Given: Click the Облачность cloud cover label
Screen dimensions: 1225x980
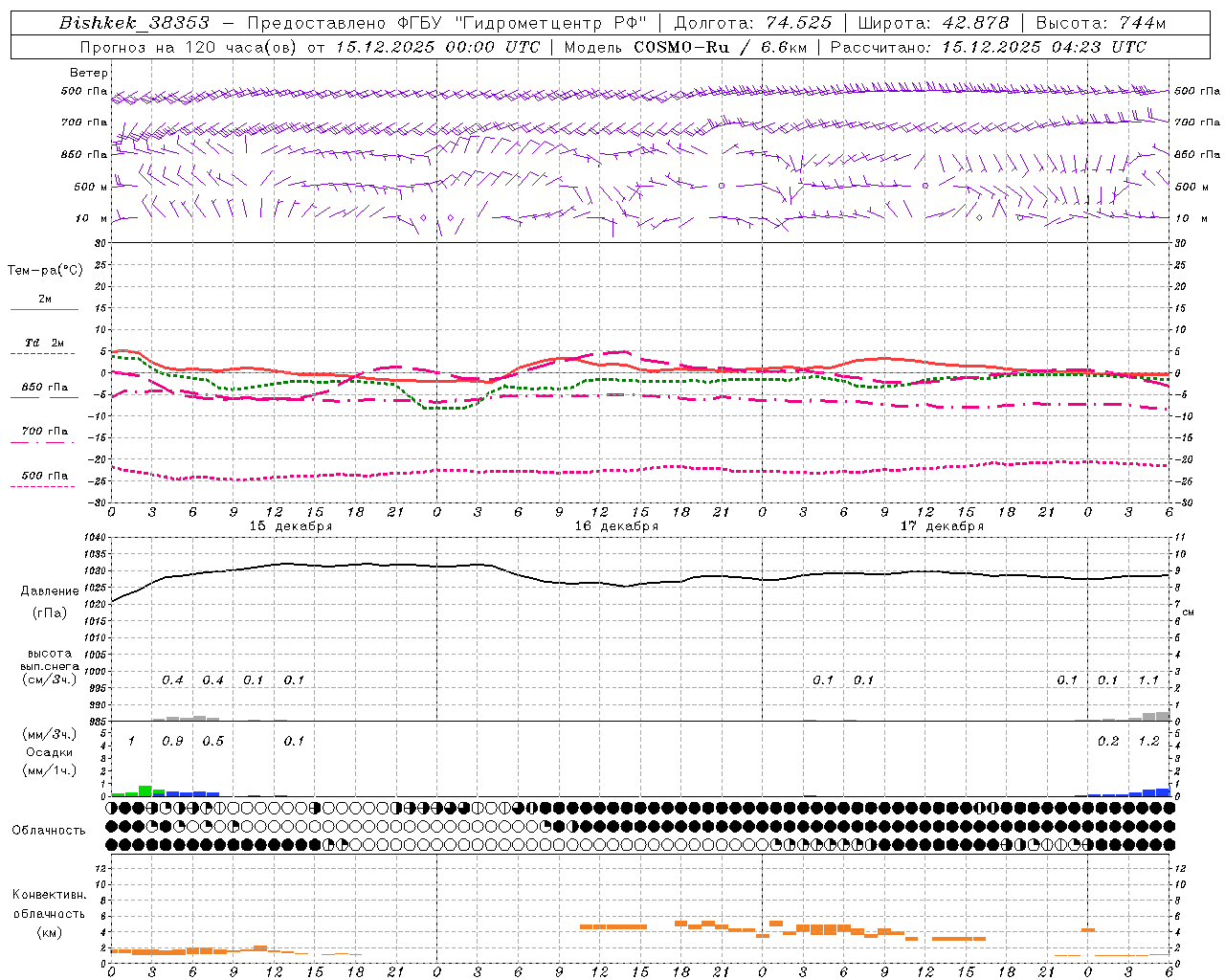Looking at the screenshot, I should (x=49, y=831).
